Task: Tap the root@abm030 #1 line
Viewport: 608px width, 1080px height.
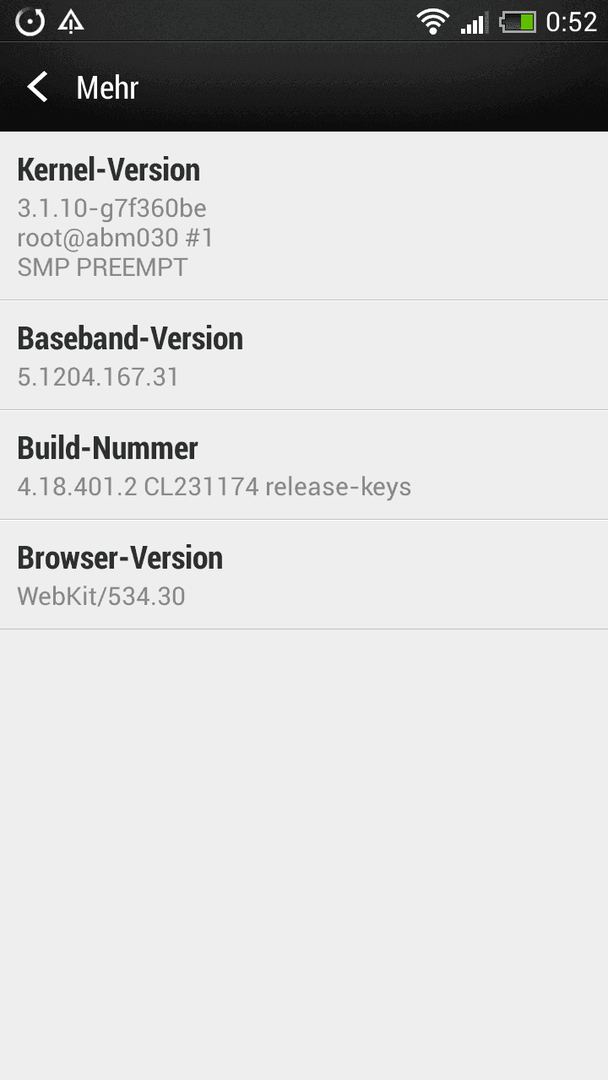Action: (x=115, y=238)
